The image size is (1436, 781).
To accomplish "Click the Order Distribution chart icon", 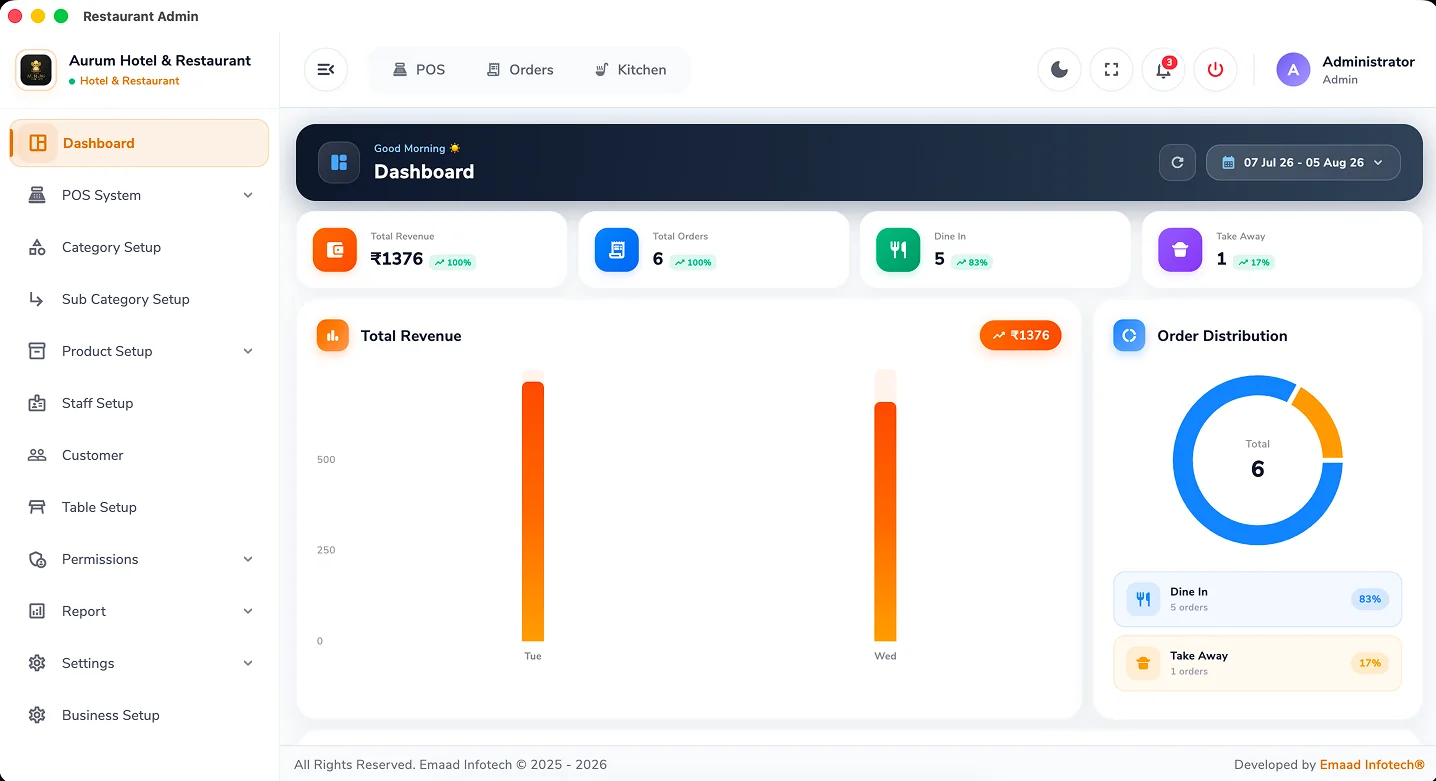I will [x=1129, y=336].
